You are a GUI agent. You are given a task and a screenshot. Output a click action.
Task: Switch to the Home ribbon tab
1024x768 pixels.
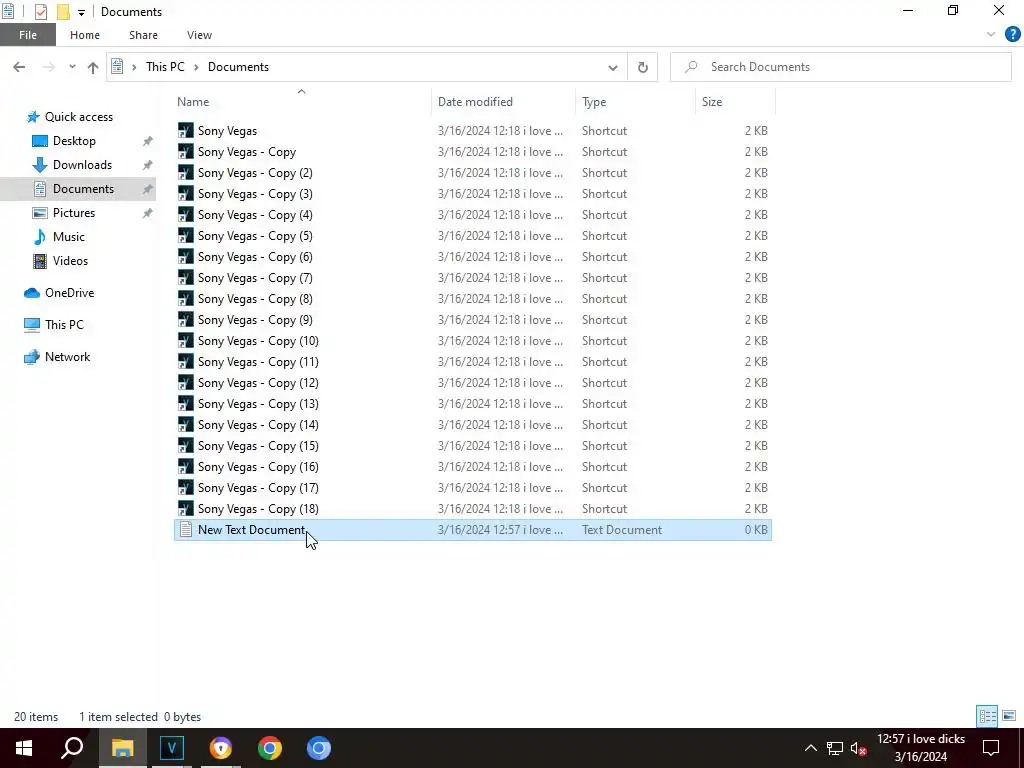[85, 35]
